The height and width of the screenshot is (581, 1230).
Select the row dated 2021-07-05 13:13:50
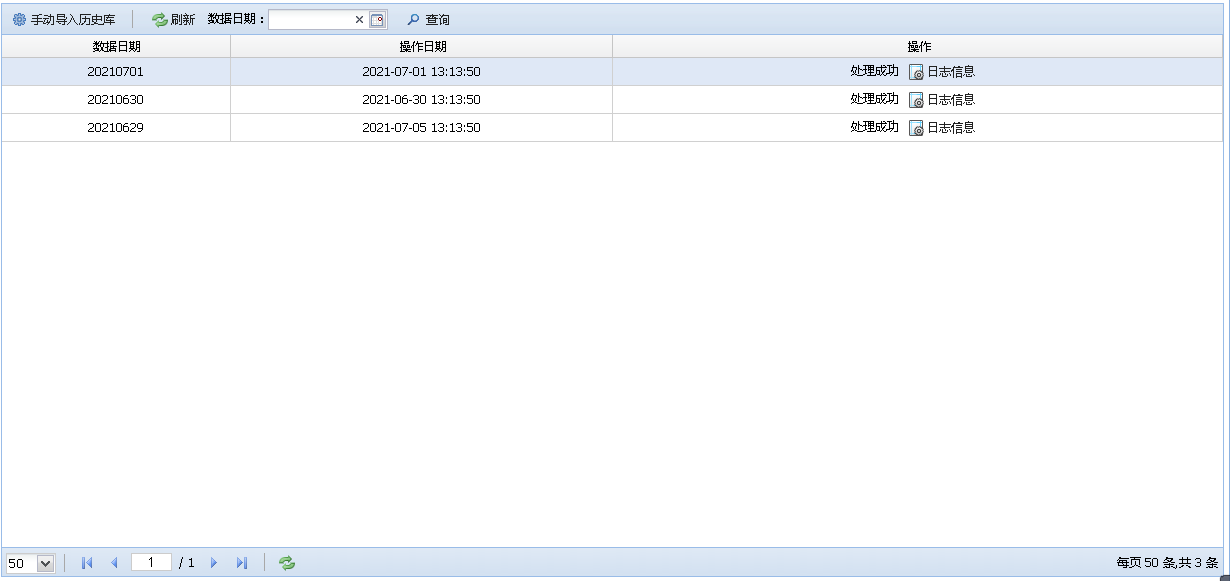(421, 128)
